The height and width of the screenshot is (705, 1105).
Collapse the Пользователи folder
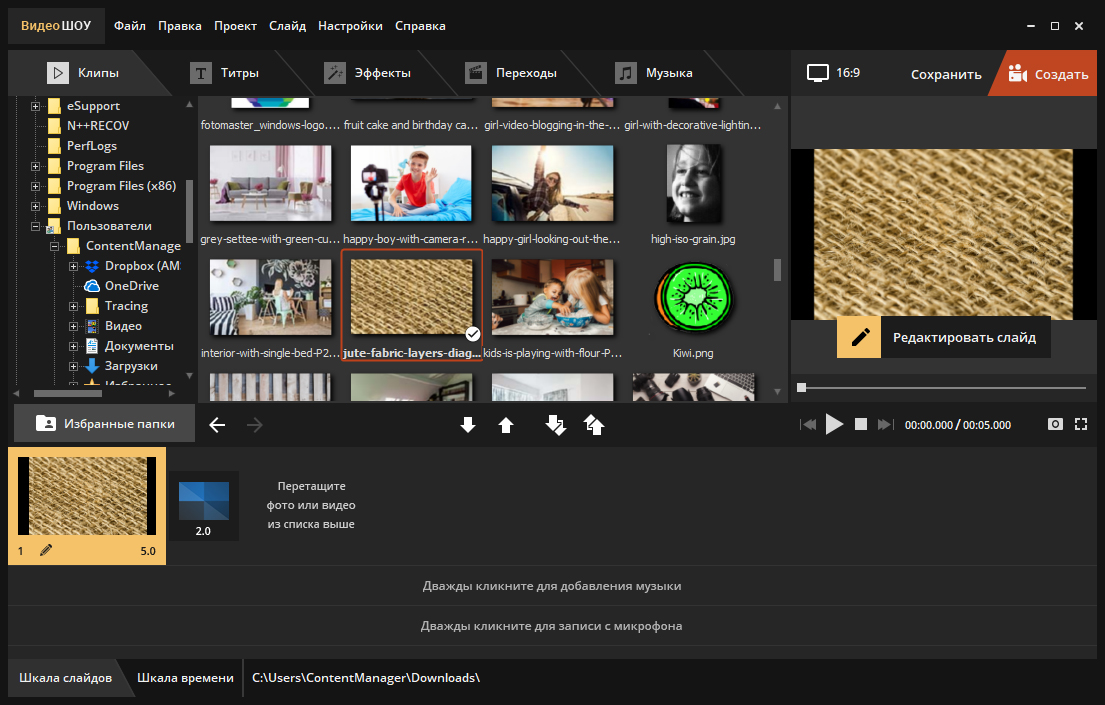pos(35,226)
